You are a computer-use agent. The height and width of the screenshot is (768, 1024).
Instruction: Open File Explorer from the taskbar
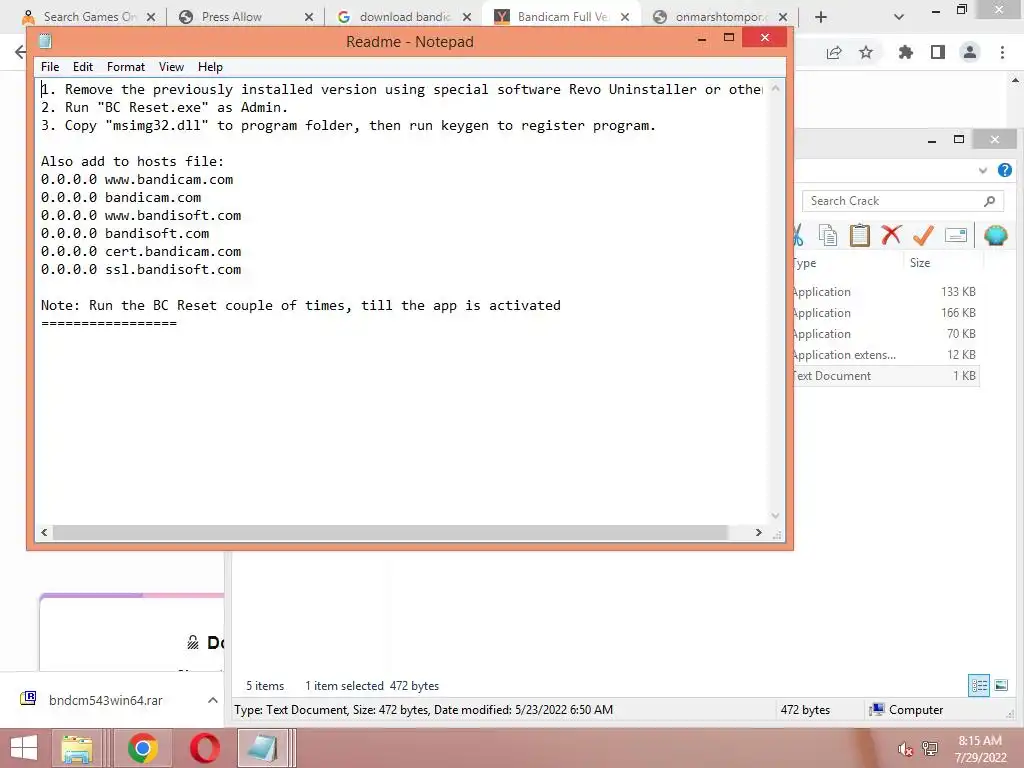(76, 748)
